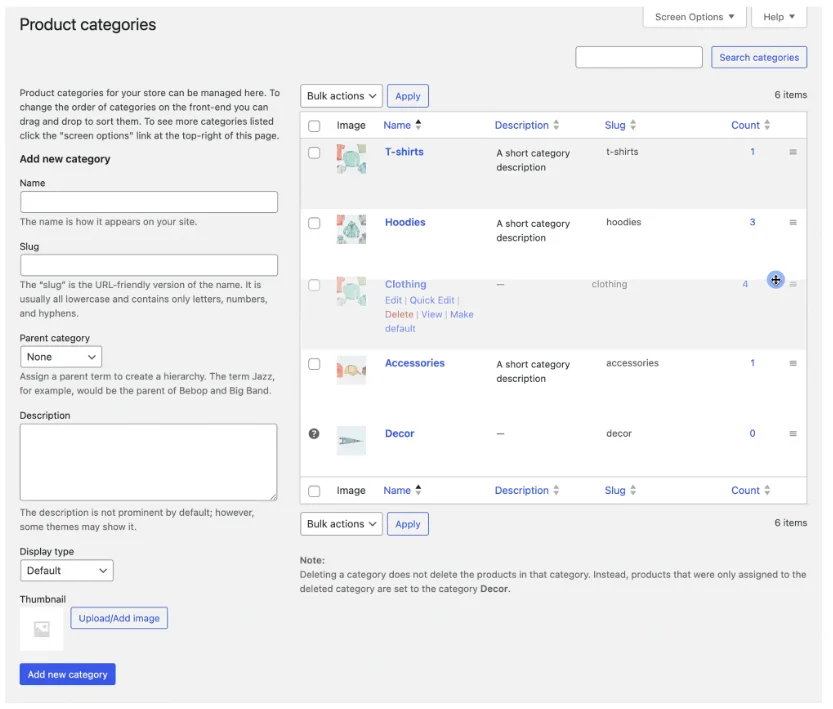Image resolution: width=833 pixels, height=709 pixels.
Task: Click the Accessories category thumbnail image
Action: (351, 370)
